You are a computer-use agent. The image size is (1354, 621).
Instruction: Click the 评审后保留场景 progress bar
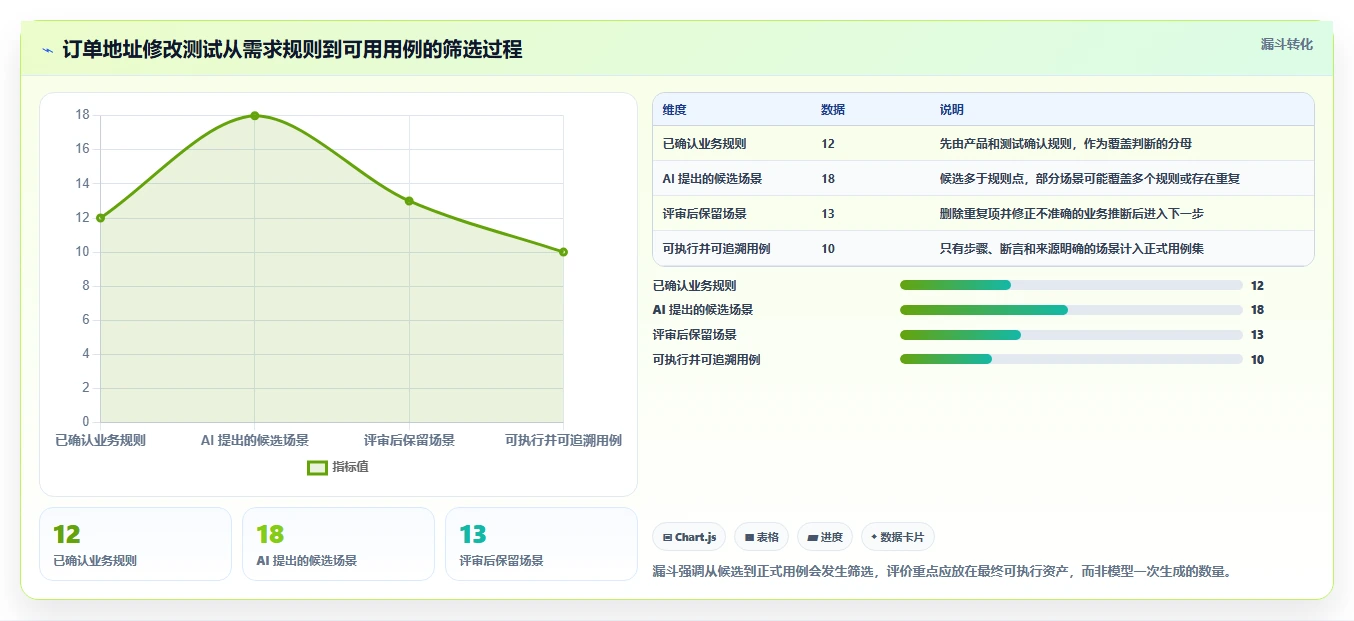[x=1071, y=335]
